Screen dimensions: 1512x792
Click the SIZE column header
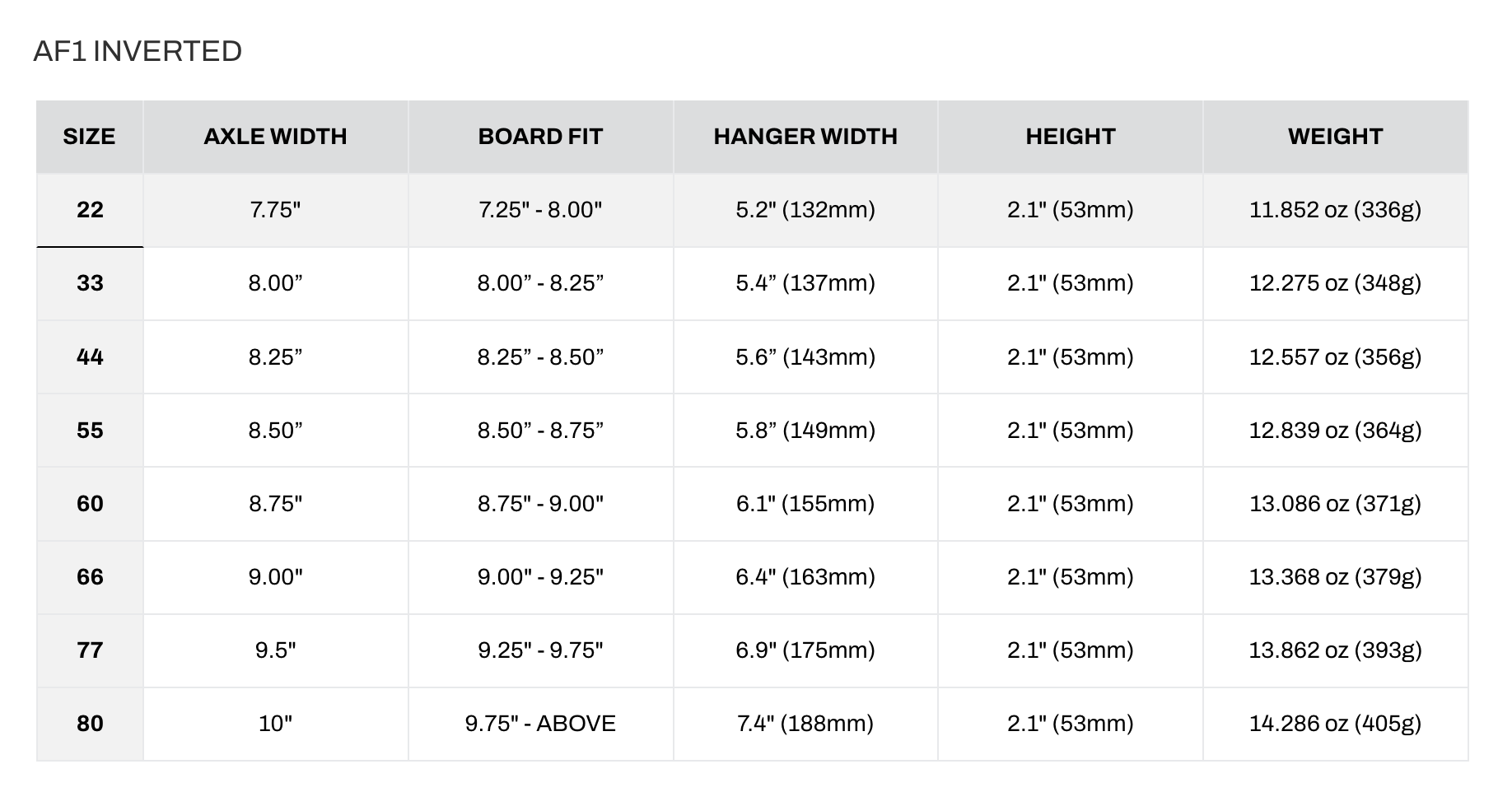(x=90, y=137)
